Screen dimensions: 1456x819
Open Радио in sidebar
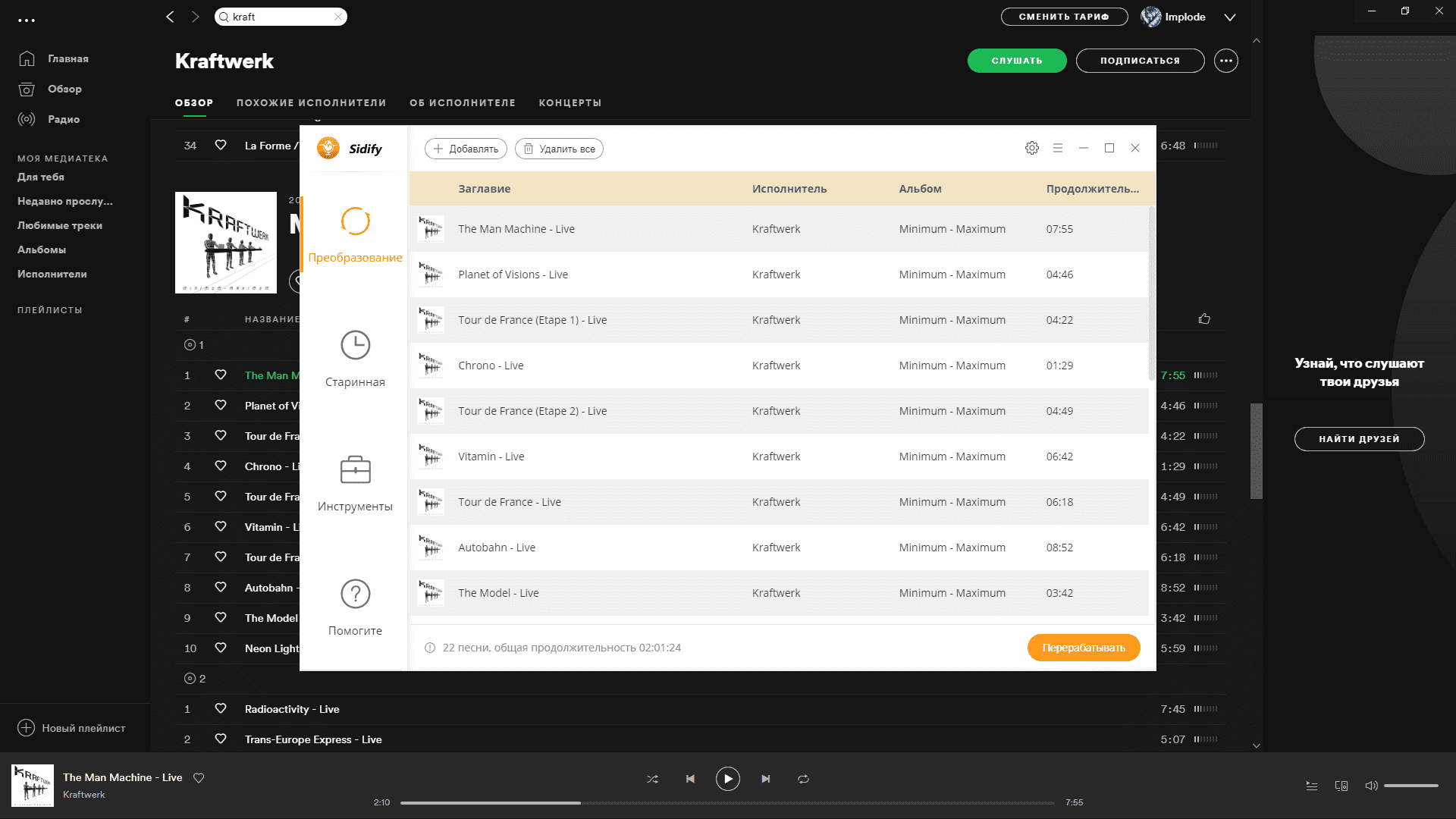click(49, 119)
